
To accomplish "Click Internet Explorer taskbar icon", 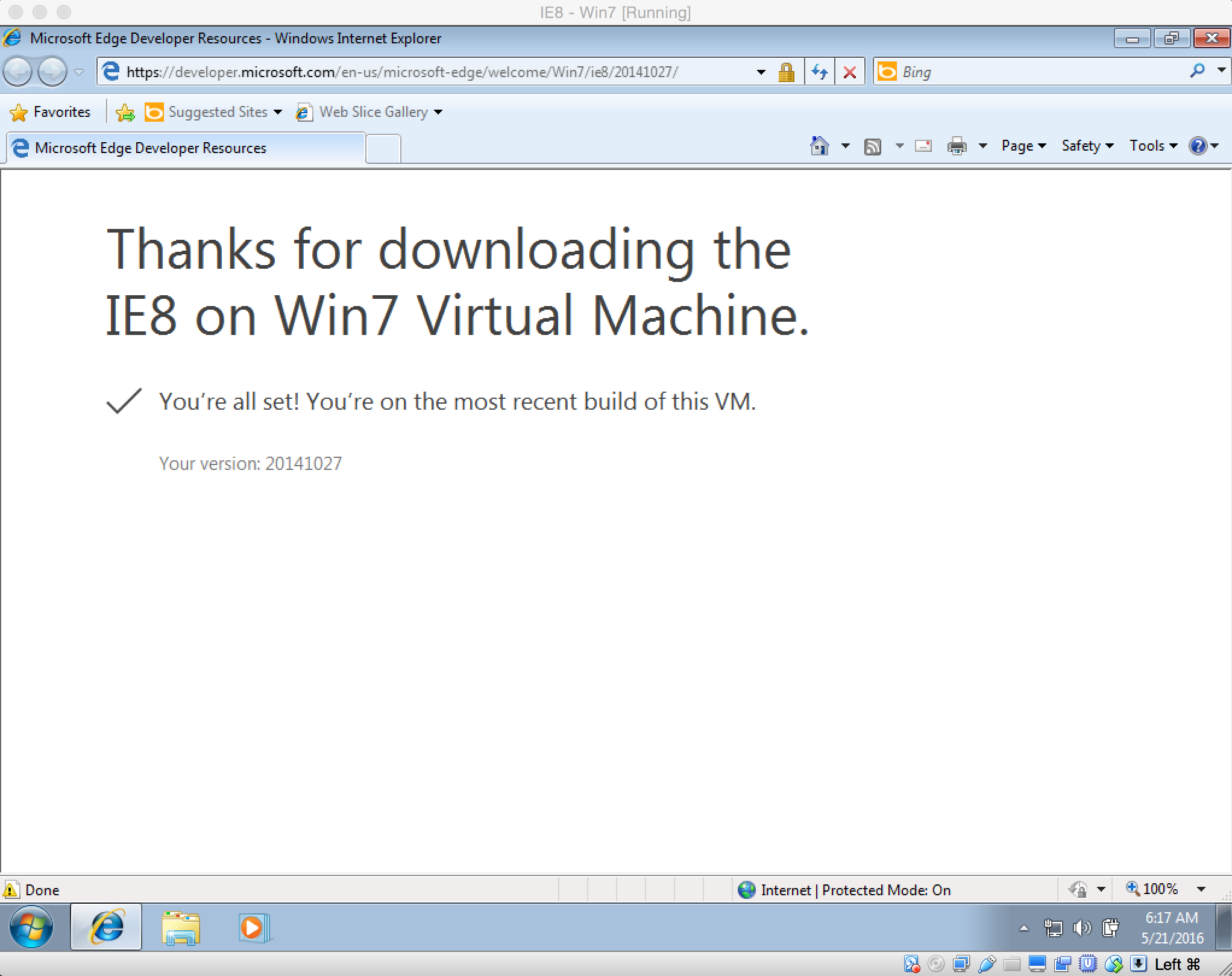I will click(x=107, y=927).
